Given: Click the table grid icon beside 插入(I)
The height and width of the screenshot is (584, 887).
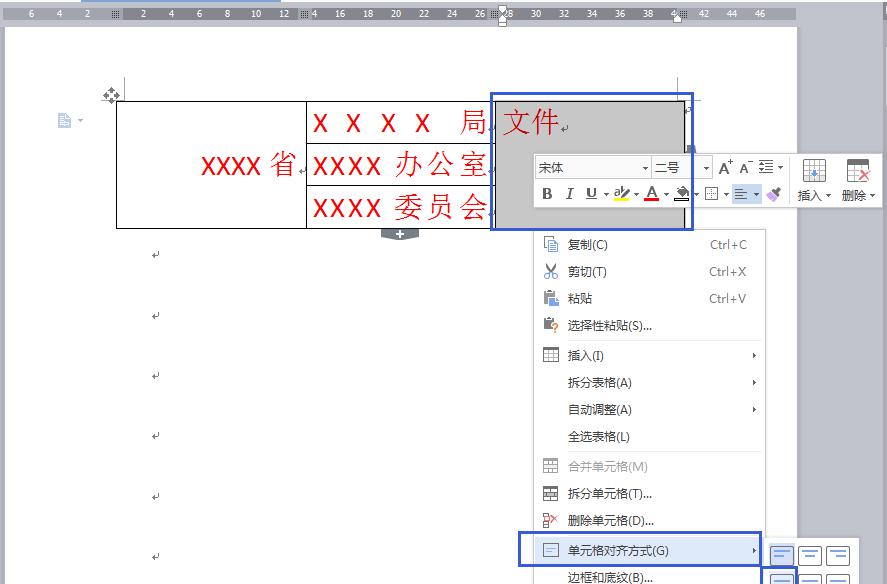Looking at the screenshot, I should pyautogui.click(x=550, y=355).
